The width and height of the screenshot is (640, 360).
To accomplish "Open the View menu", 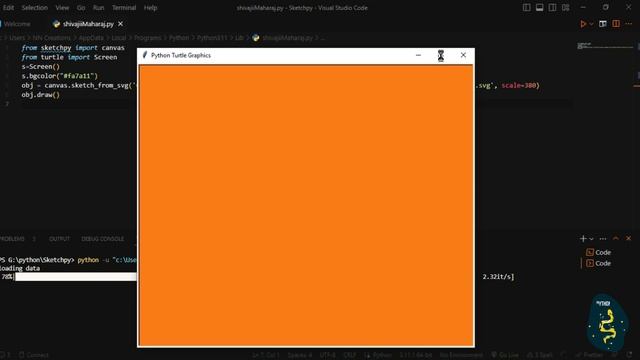I will pos(62,8).
